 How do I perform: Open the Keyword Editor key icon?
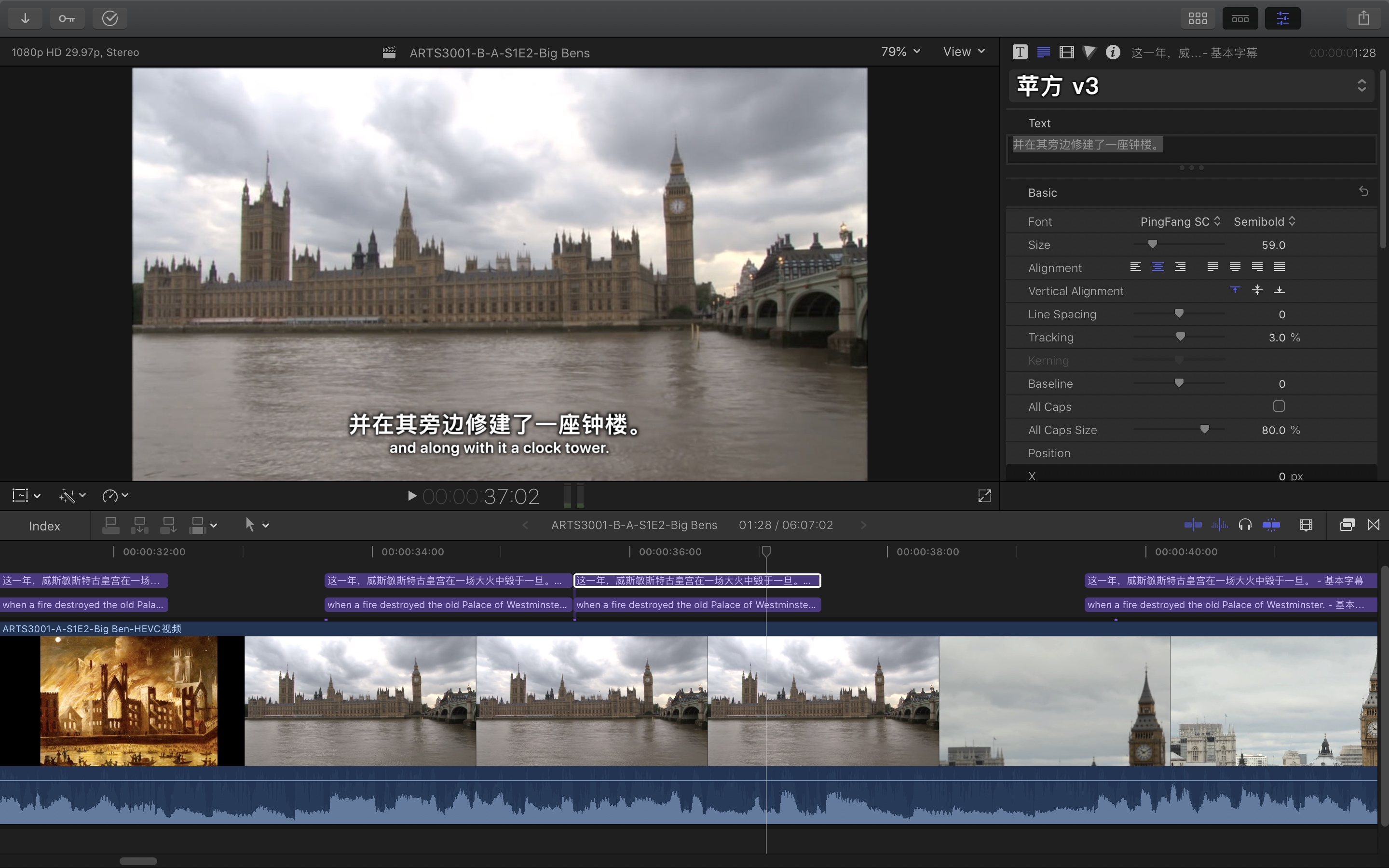pyautogui.click(x=67, y=18)
